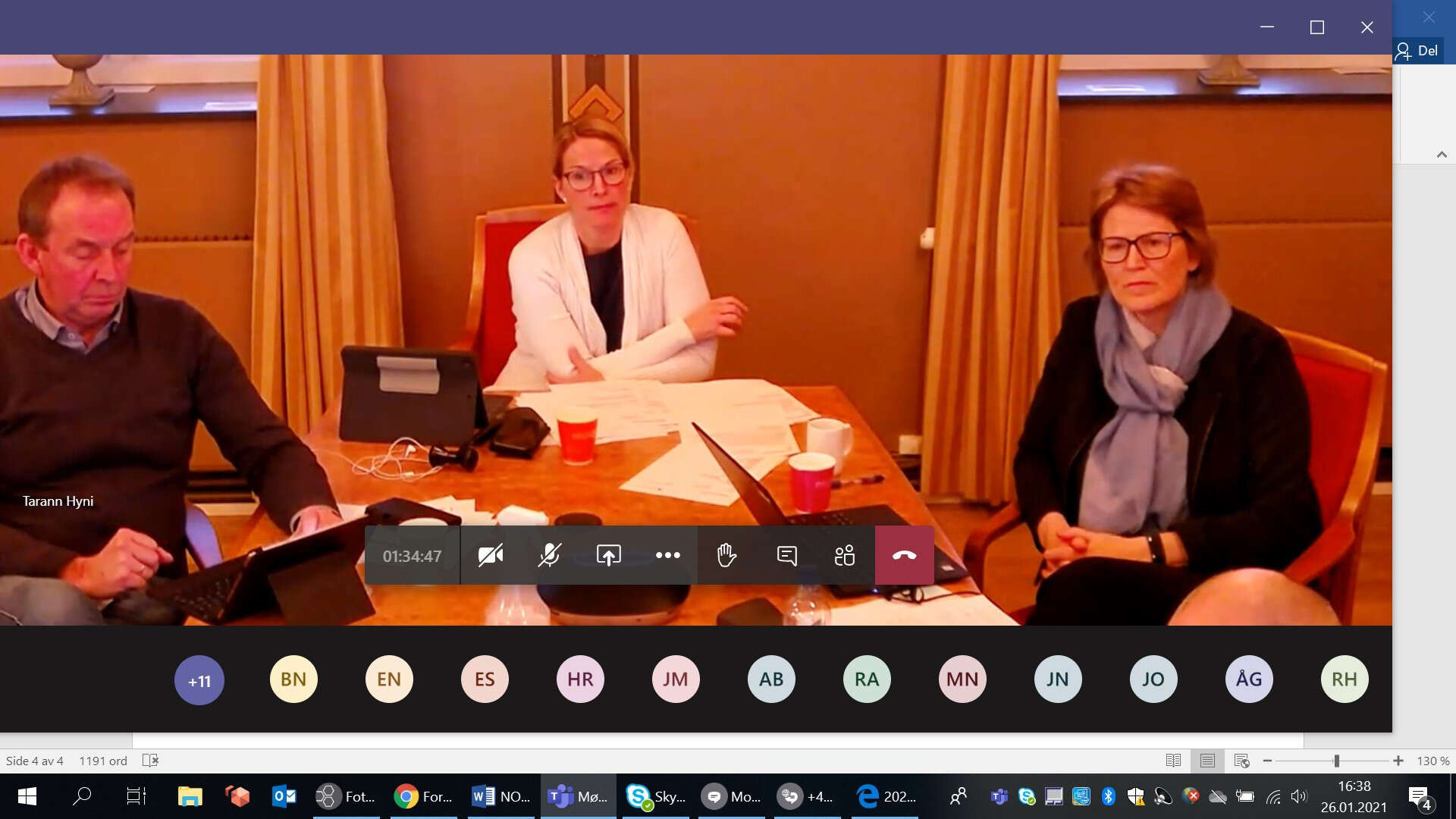Hang up the call
Viewport: 1456px width, 819px height.
(904, 556)
